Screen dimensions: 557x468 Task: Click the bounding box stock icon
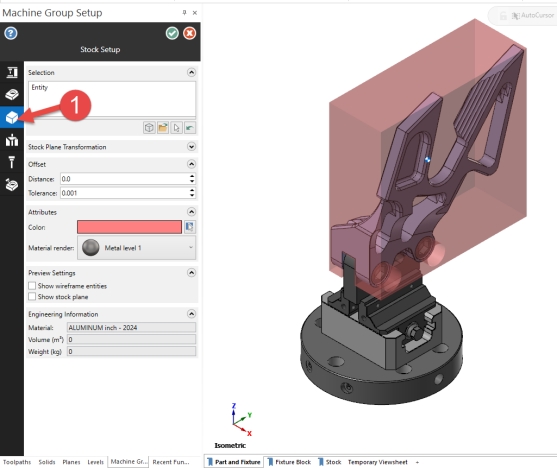click(x=149, y=128)
